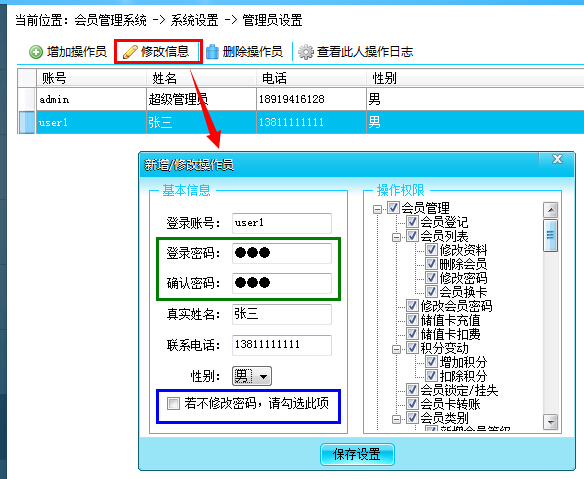Click the 账号 column header

91,78
